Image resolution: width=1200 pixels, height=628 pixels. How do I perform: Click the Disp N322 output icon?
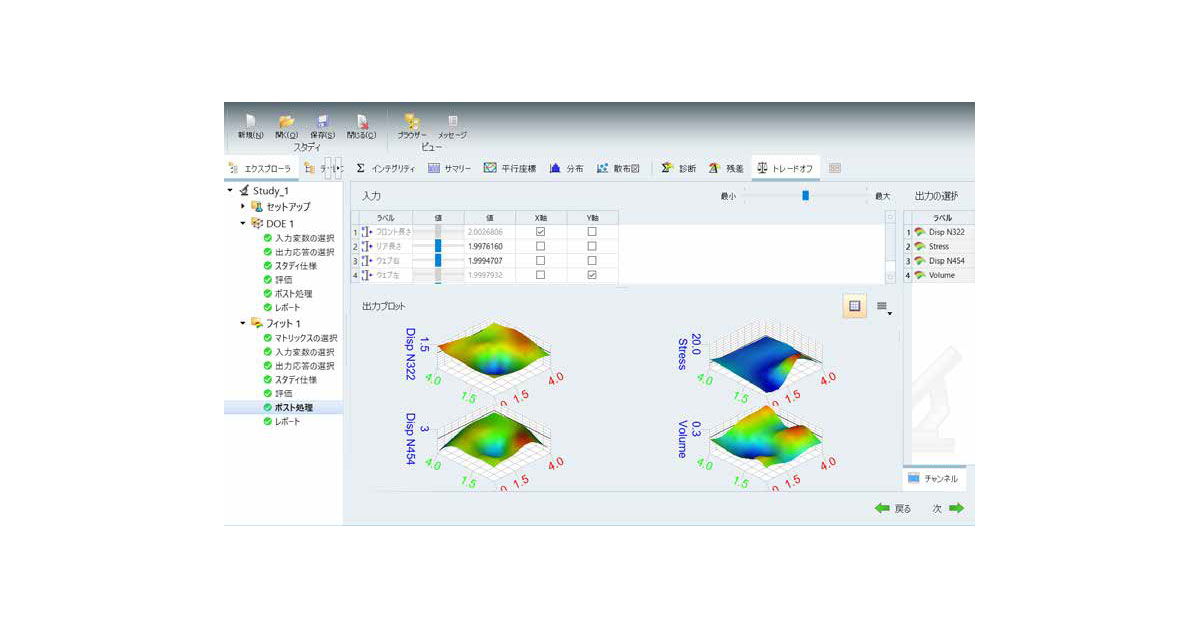(920, 232)
